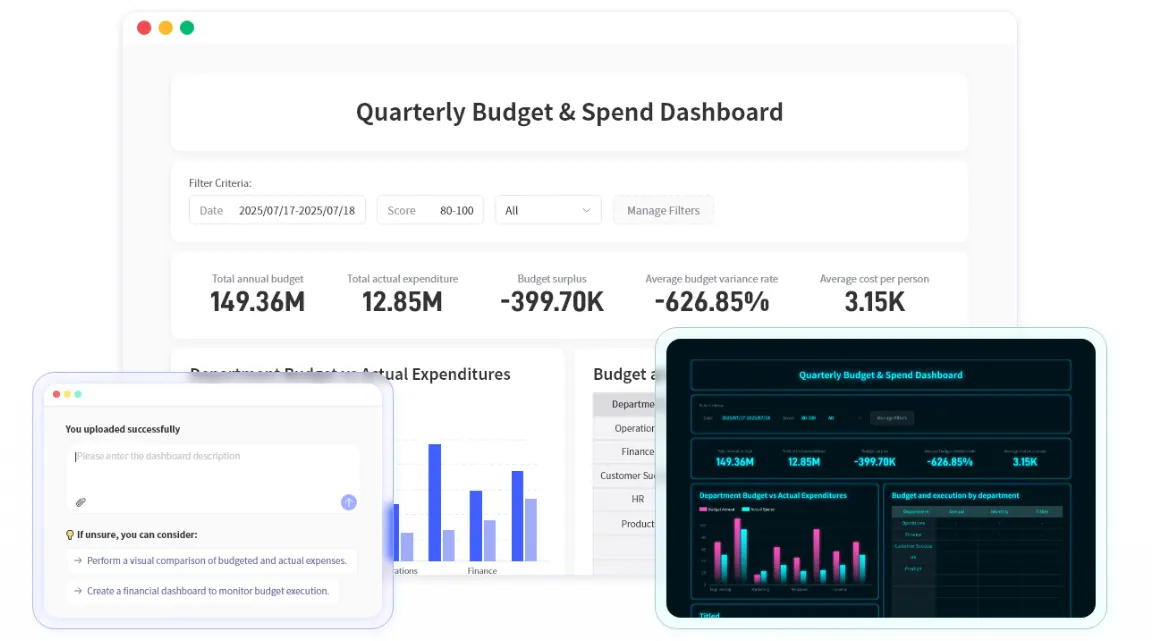Attach a file using the paperclip icon

point(81,502)
